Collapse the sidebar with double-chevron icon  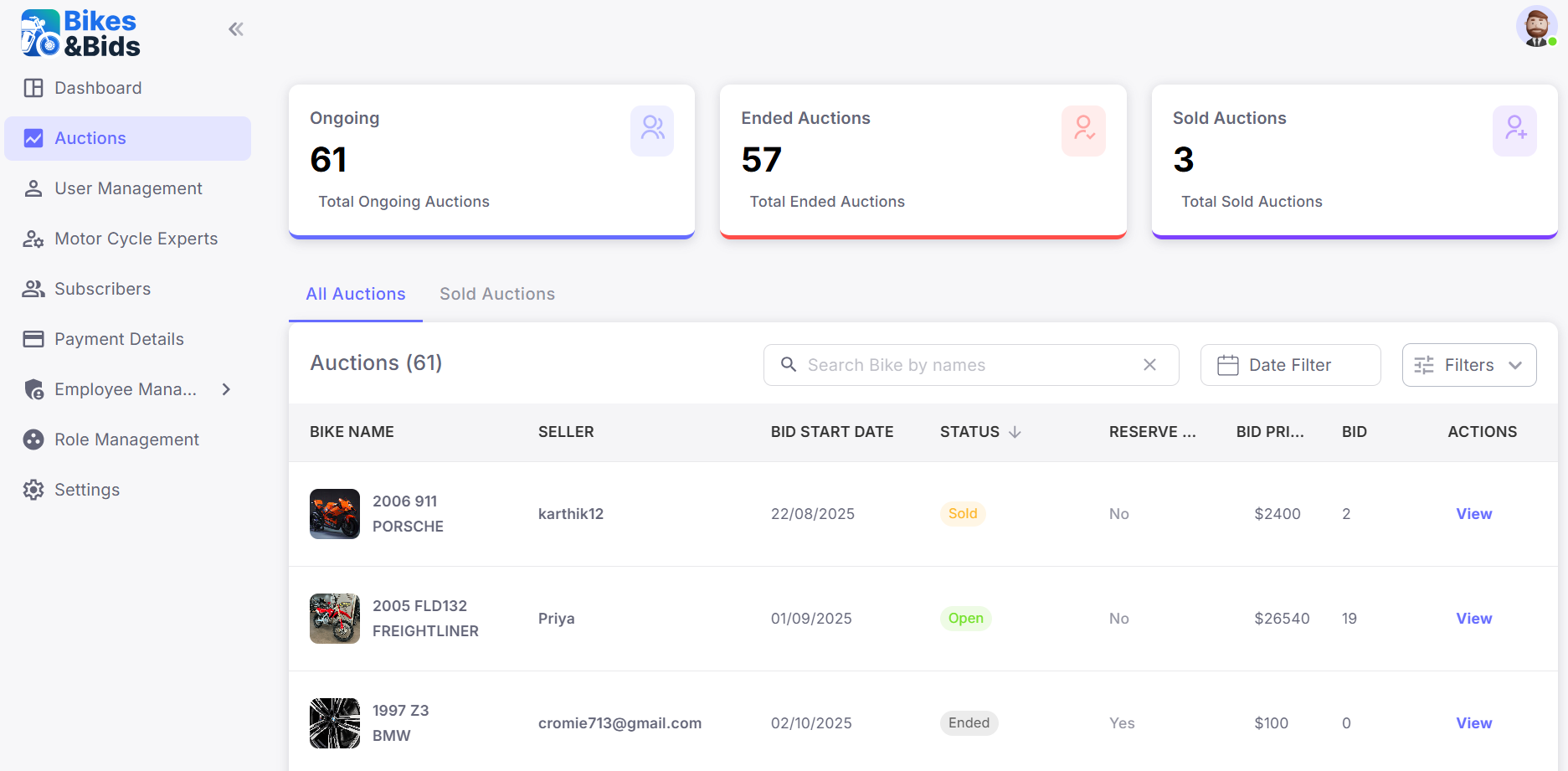pyautogui.click(x=236, y=30)
